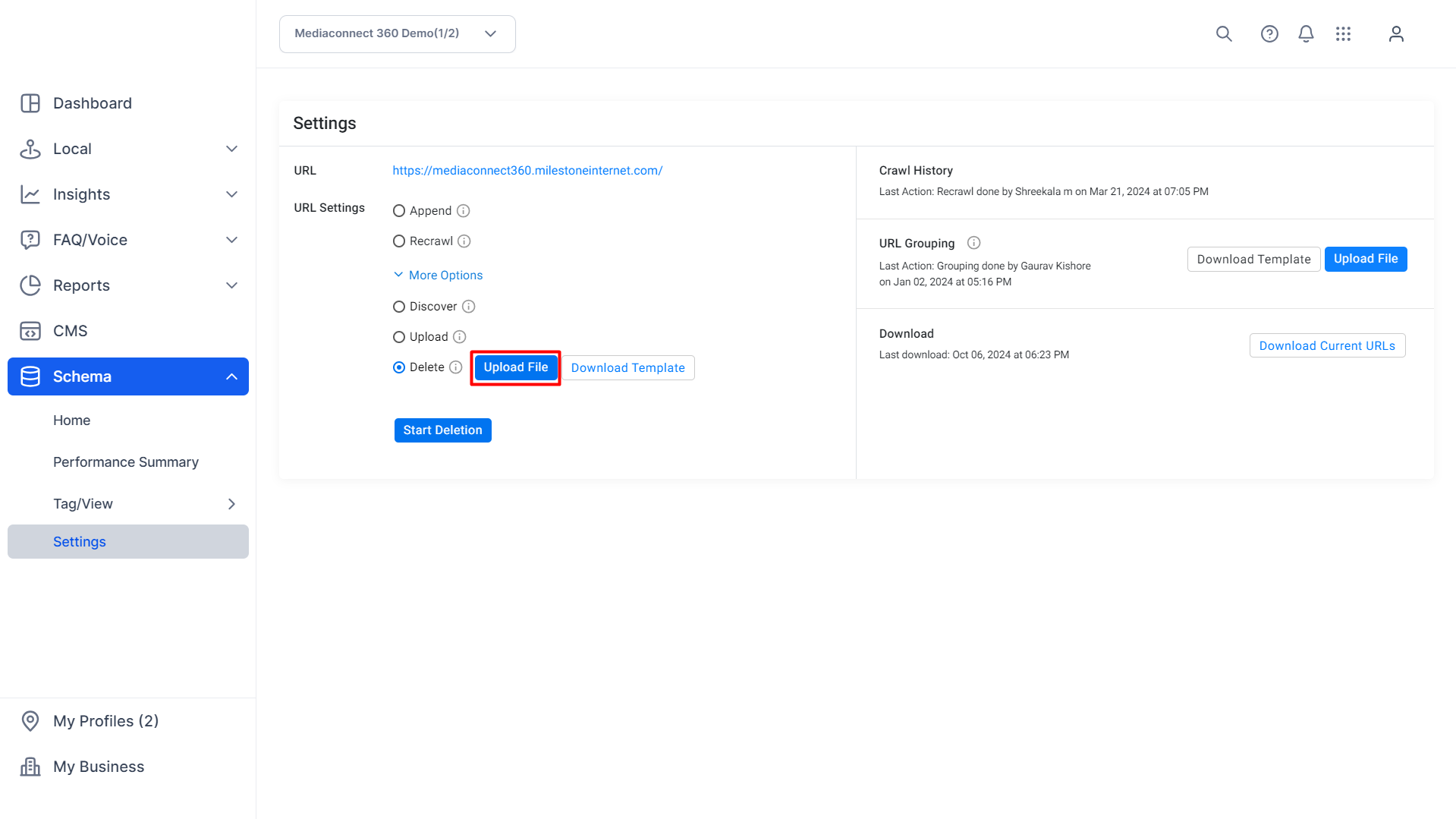Show info tooltip for Upload option
The height and width of the screenshot is (819, 1456).
tap(460, 337)
